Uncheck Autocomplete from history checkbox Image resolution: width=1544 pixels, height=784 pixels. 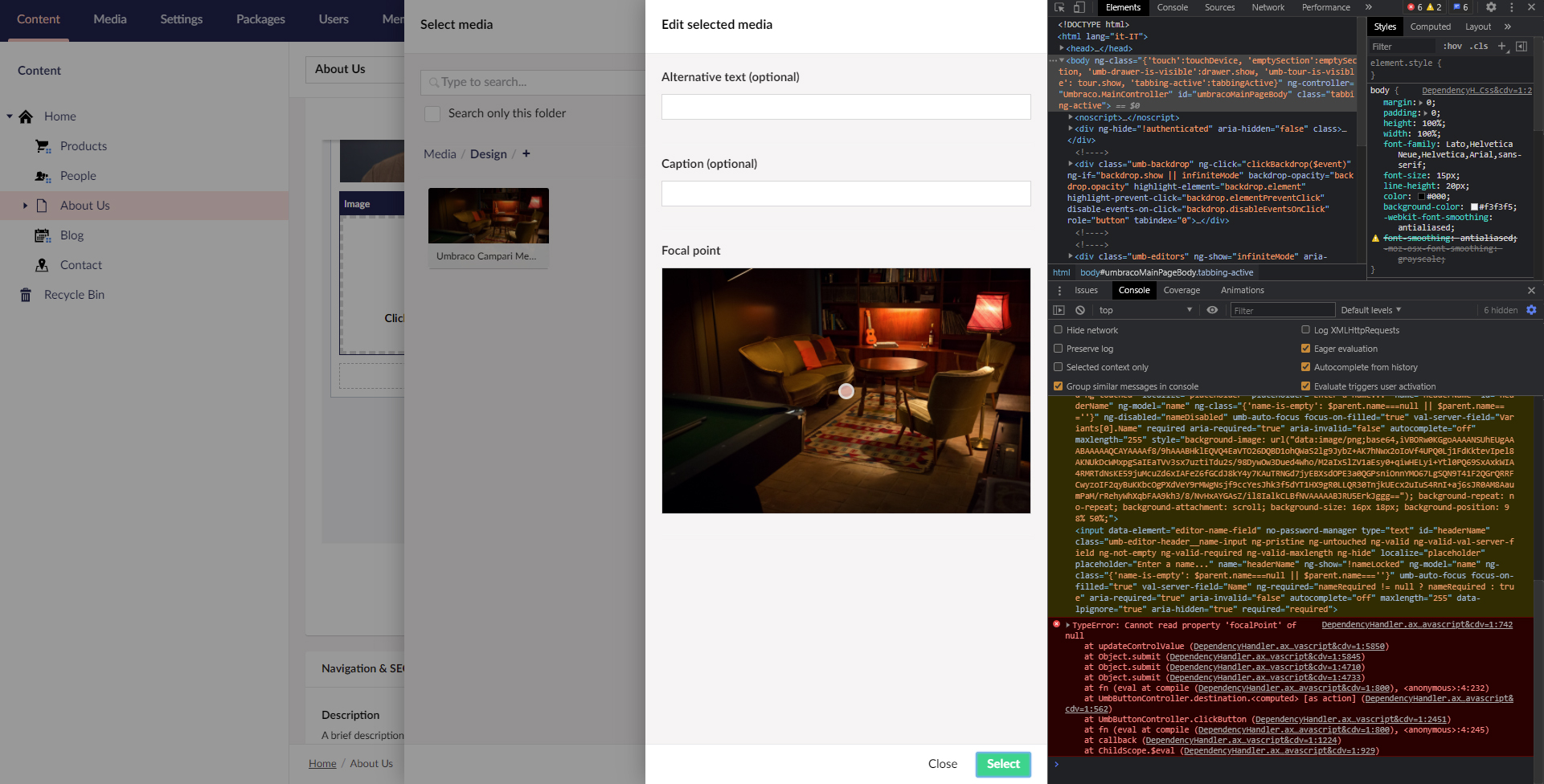point(1306,367)
